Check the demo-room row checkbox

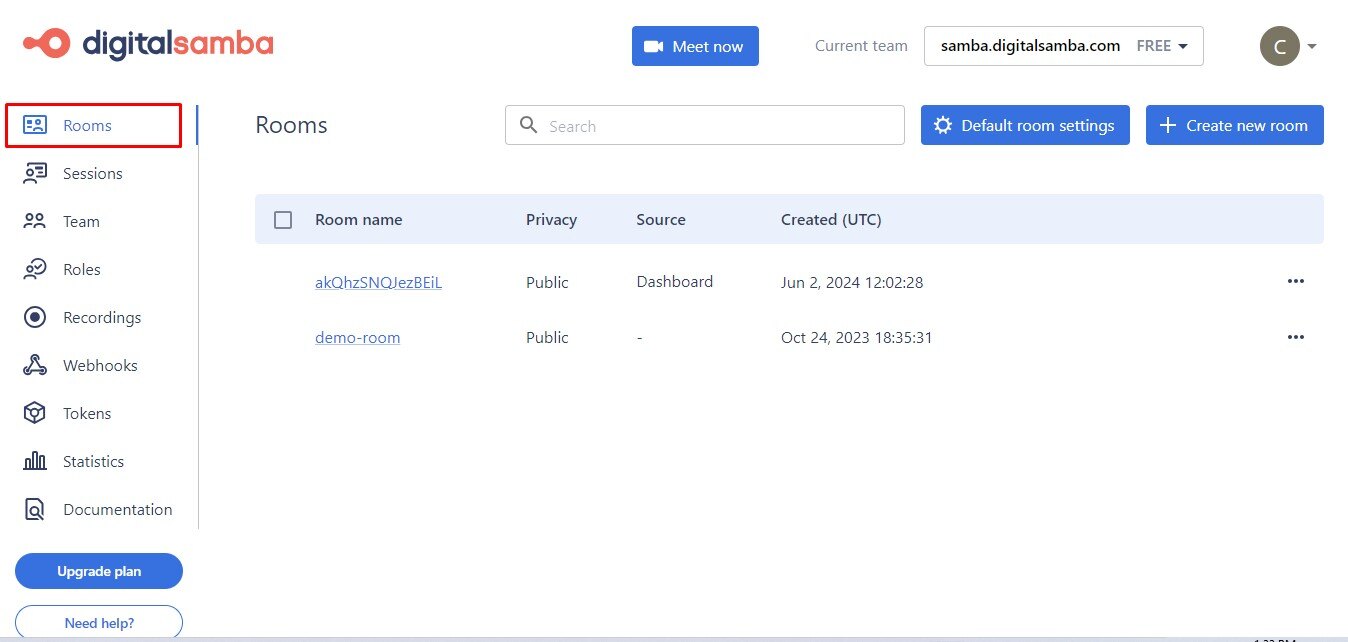[283, 337]
